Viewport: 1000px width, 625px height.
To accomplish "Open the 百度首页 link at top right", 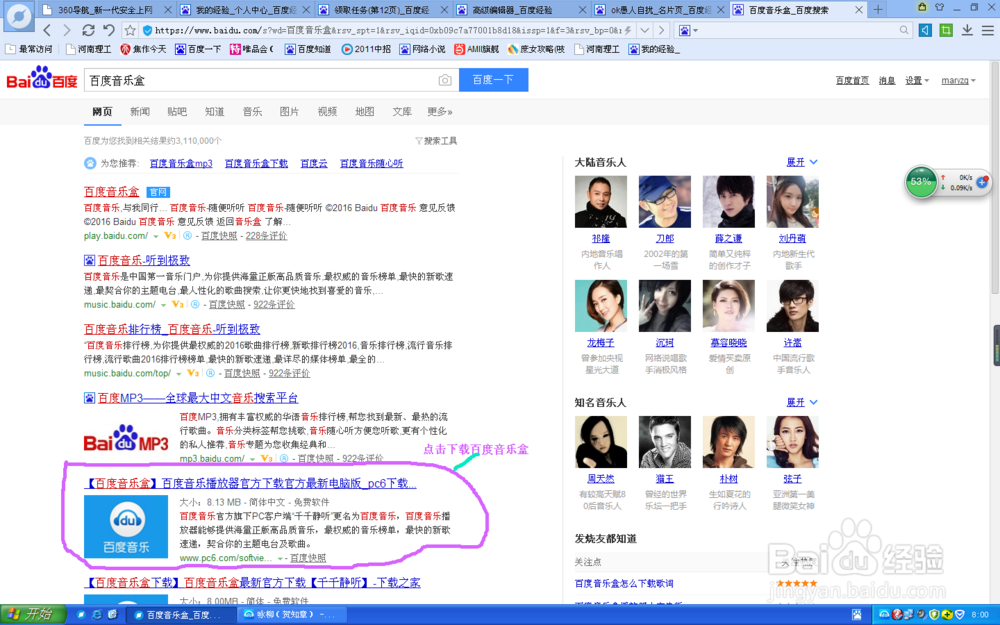I will tap(852, 80).
